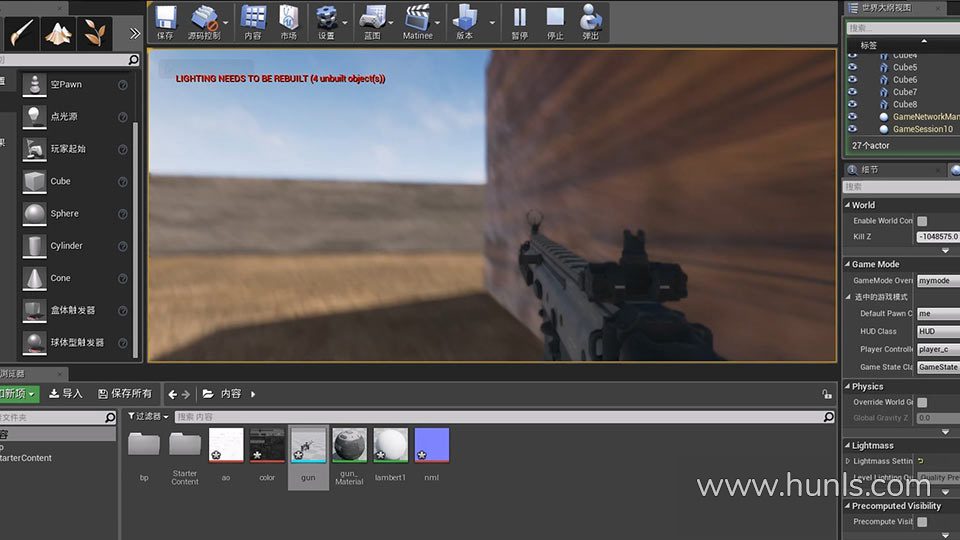Toggle Precompute Visibility checkbox
This screenshot has height=540, width=960.
click(x=922, y=522)
